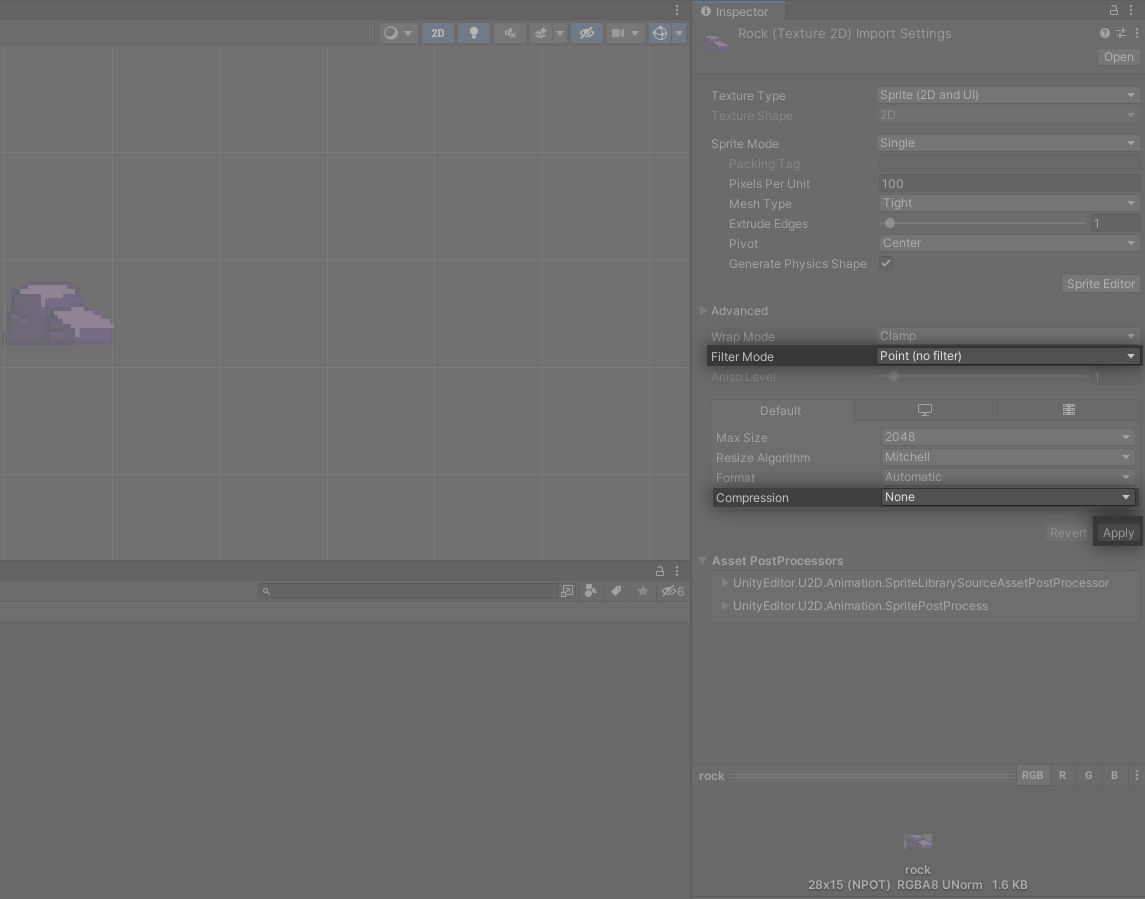This screenshot has width=1145, height=899.
Task: Toggle scene visibility with the crossed-eye icon
Action: (587, 33)
